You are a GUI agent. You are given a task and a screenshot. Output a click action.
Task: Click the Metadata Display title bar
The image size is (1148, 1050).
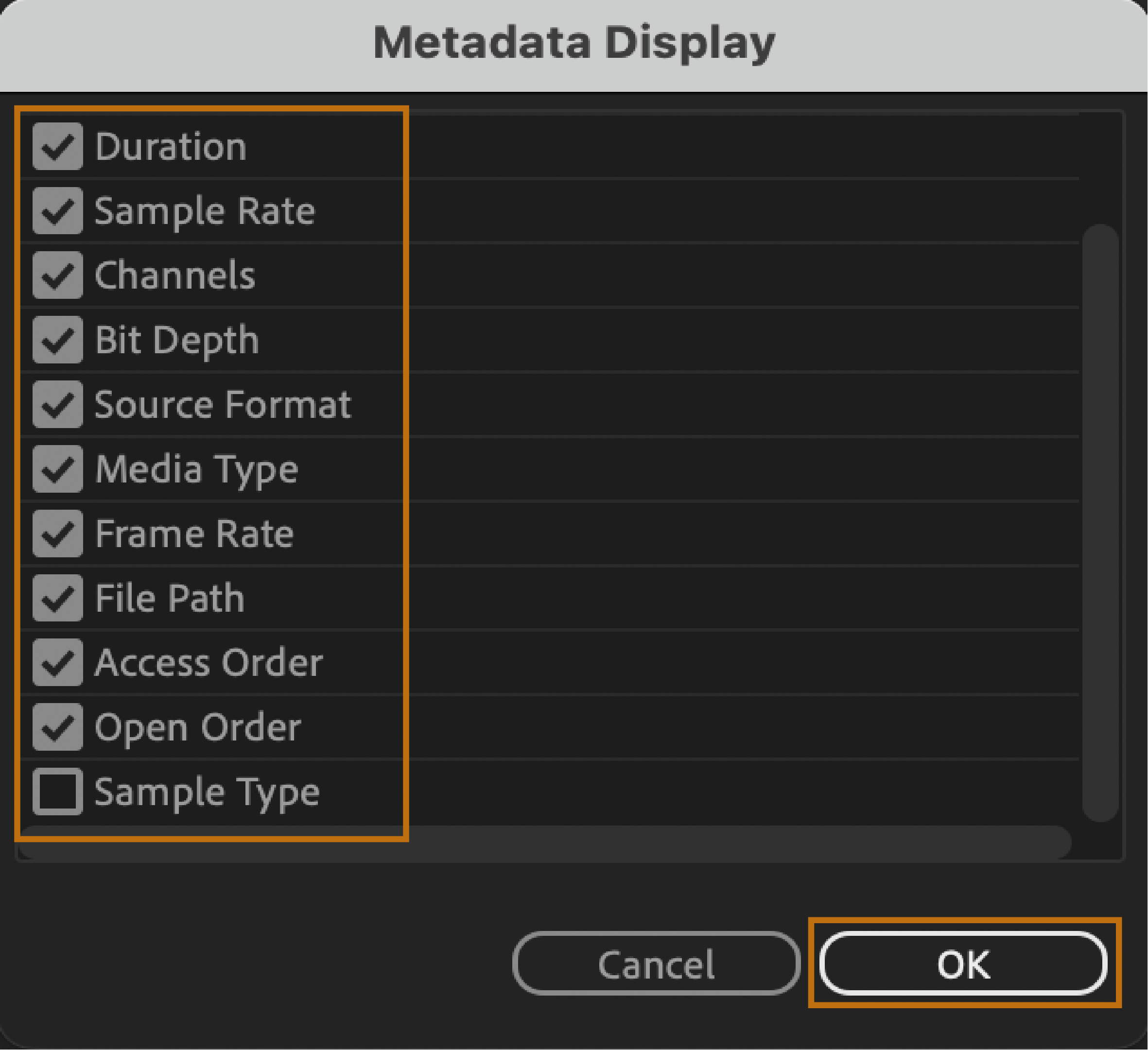click(x=574, y=41)
